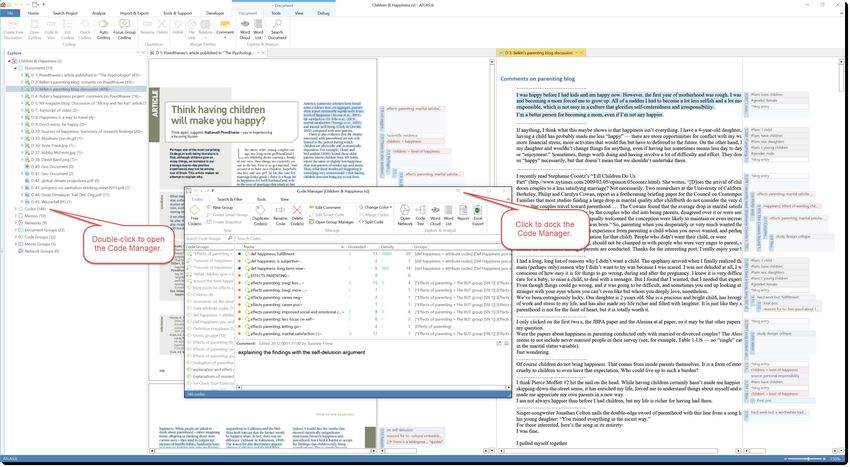Open the Code Tree in Code Manager
The image size is (850, 467).
(x=420, y=215)
